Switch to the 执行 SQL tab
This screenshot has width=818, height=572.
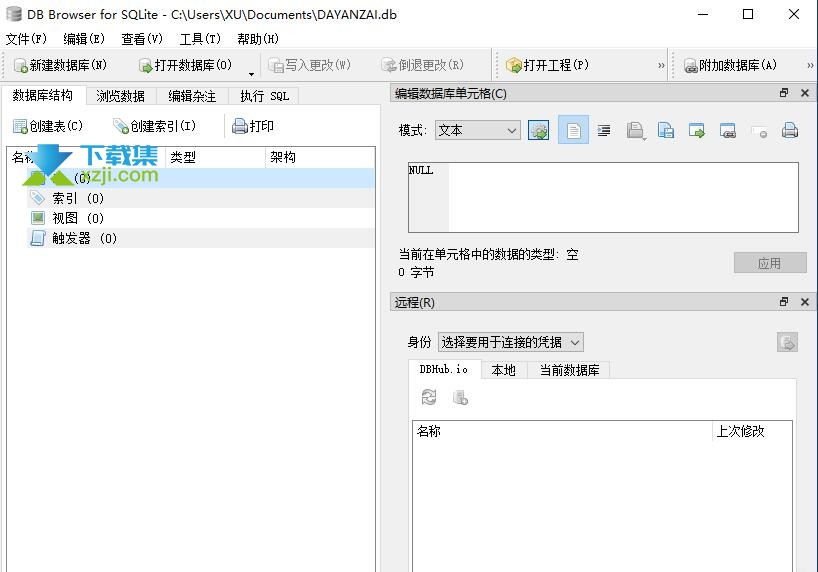click(264, 96)
